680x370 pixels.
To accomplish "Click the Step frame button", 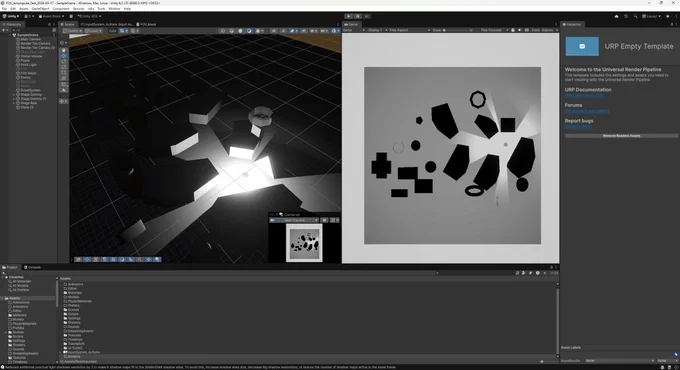I will 367,16.
